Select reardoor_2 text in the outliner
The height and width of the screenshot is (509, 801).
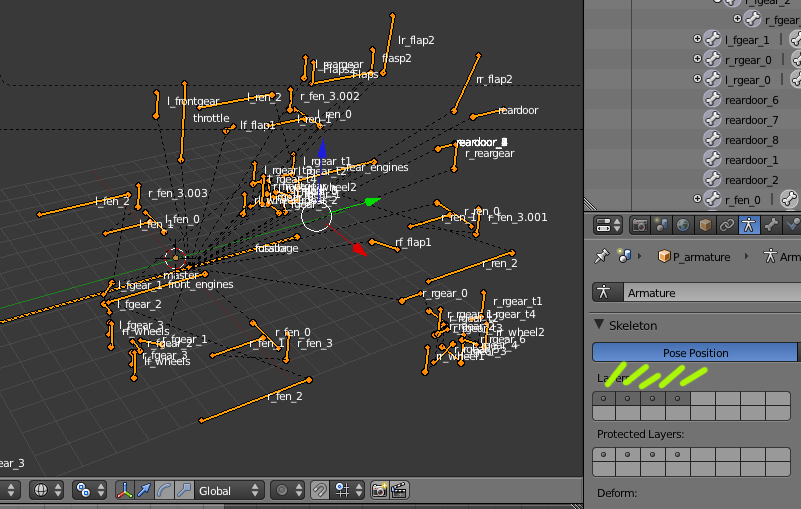tap(751, 180)
